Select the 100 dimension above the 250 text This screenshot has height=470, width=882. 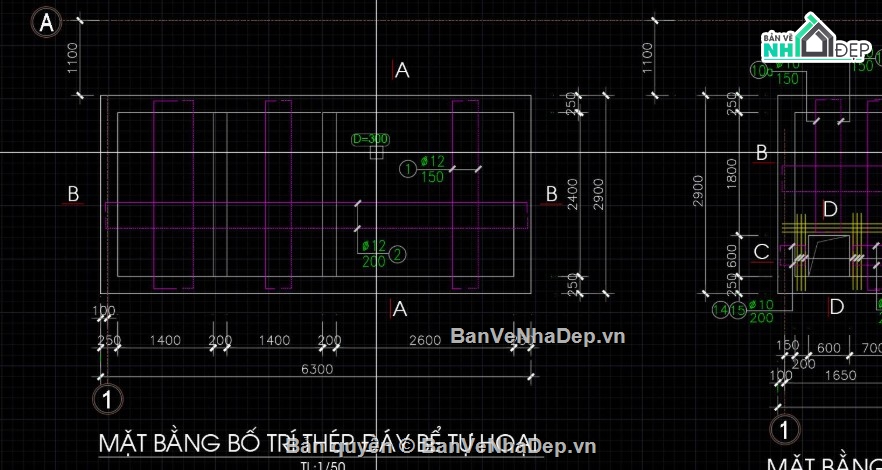point(104,310)
